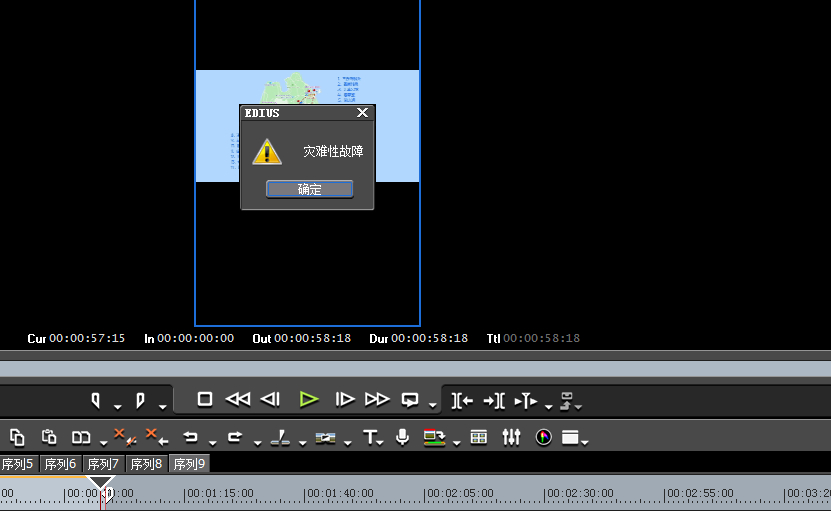Redo the last undone action
Viewport: 831px width, 511px height.
tap(235, 437)
